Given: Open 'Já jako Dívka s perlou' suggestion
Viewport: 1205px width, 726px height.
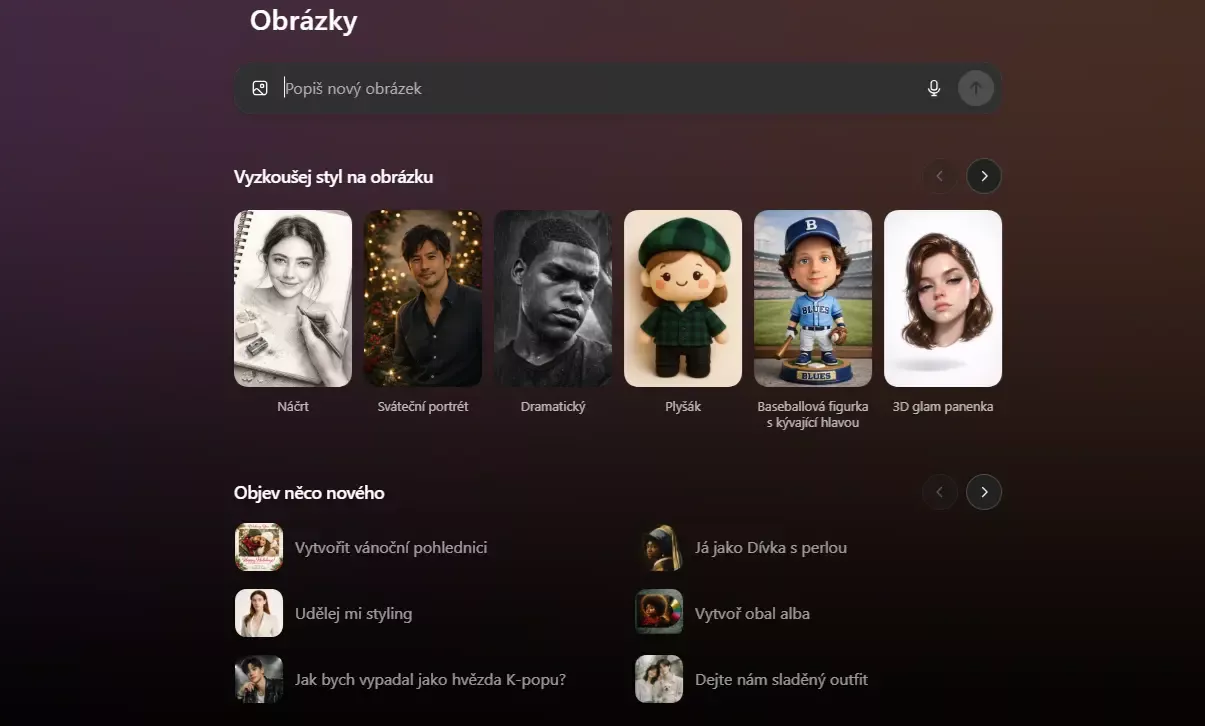Looking at the screenshot, I should 770,548.
